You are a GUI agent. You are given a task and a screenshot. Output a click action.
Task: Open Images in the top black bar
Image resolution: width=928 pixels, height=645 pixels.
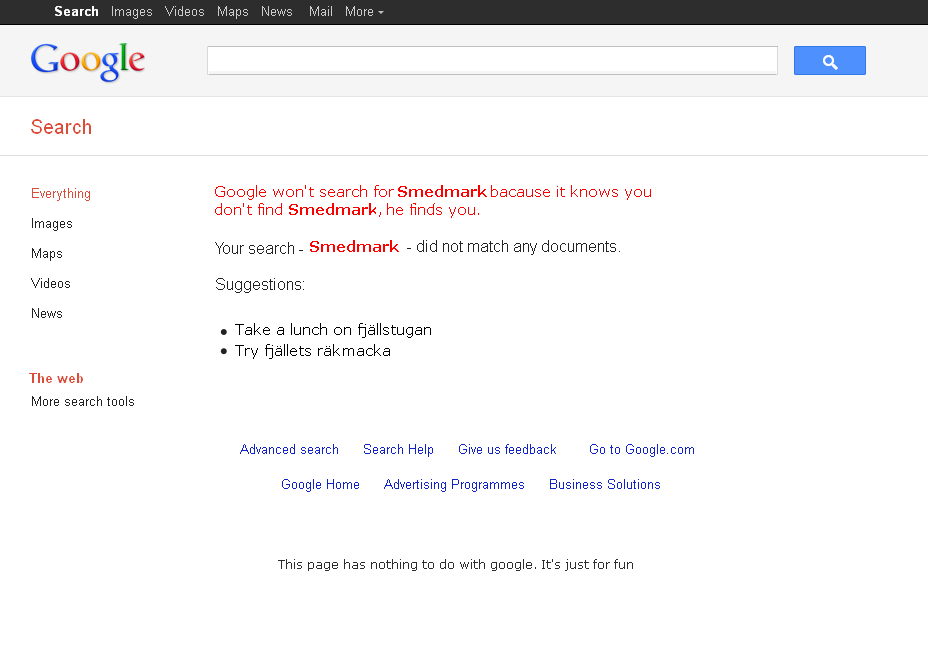[x=131, y=12]
